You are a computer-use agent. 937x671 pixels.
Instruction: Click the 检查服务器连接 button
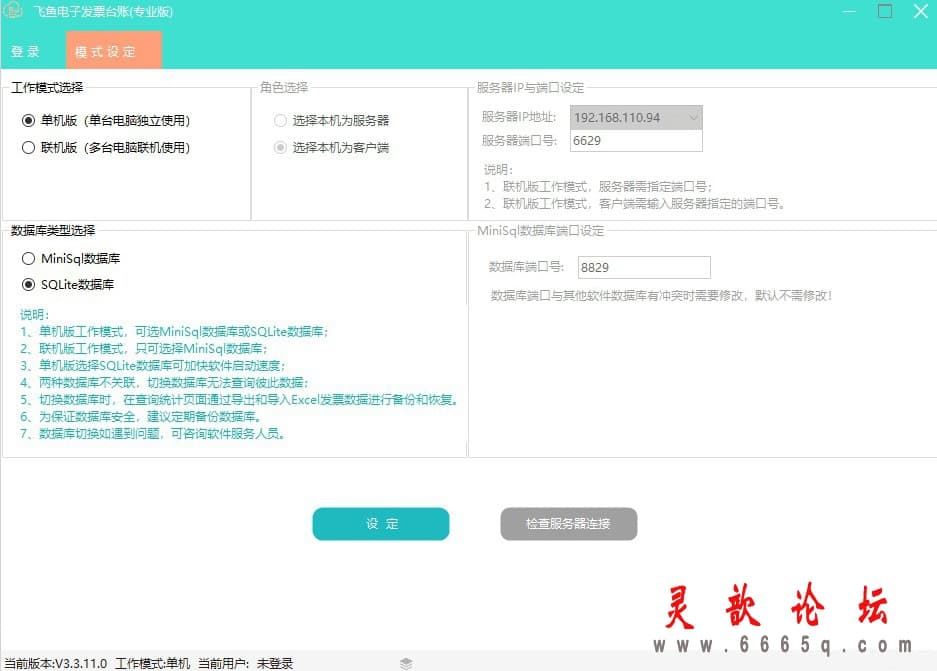point(568,524)
